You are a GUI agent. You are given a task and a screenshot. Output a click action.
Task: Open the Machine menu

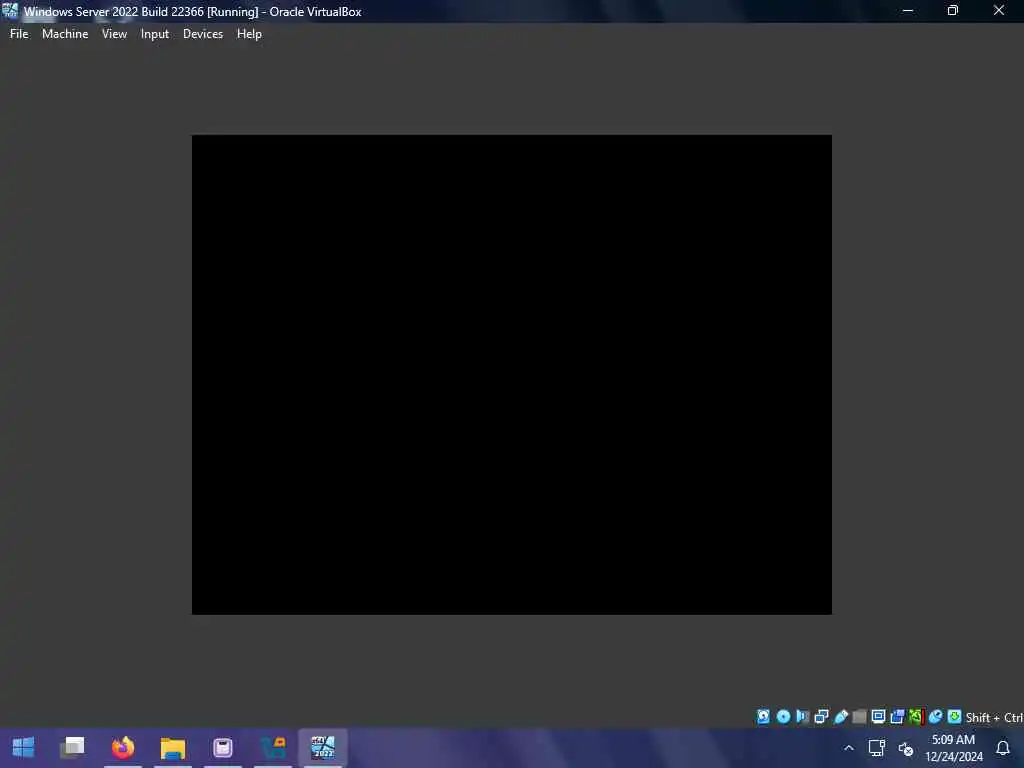(x=65, y=34)
